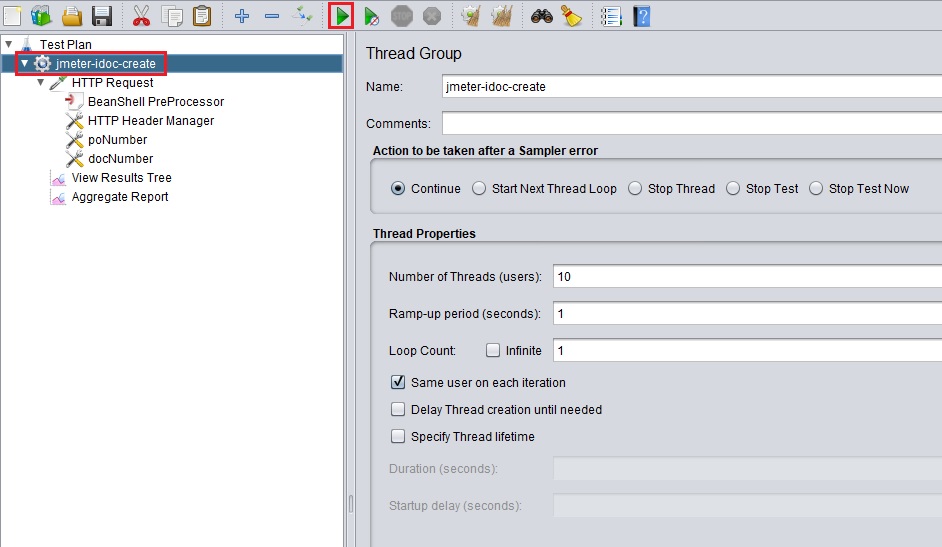
Task: Click the Search binoculars icon
Action: [542, 16]
